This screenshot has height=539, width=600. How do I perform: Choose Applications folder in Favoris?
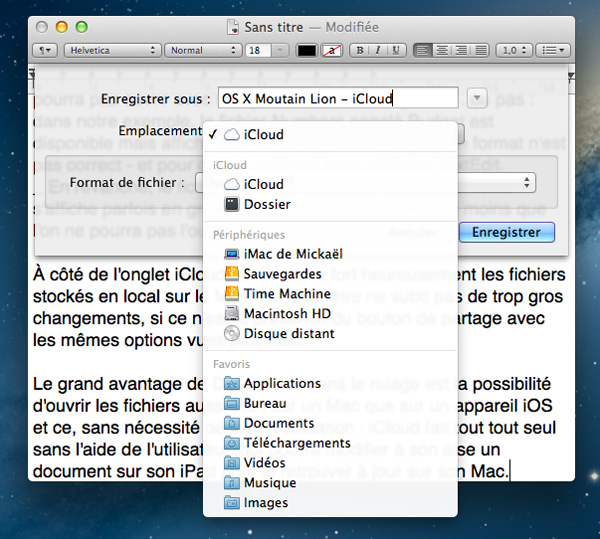[330, 383]
